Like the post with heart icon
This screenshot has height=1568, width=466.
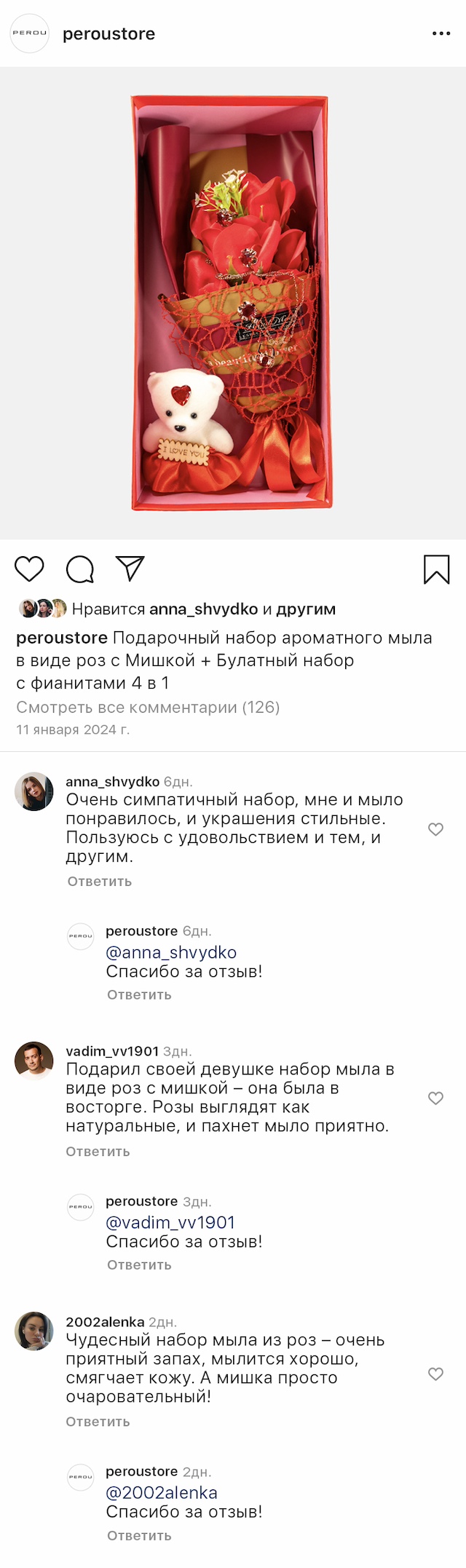[30, 569]
